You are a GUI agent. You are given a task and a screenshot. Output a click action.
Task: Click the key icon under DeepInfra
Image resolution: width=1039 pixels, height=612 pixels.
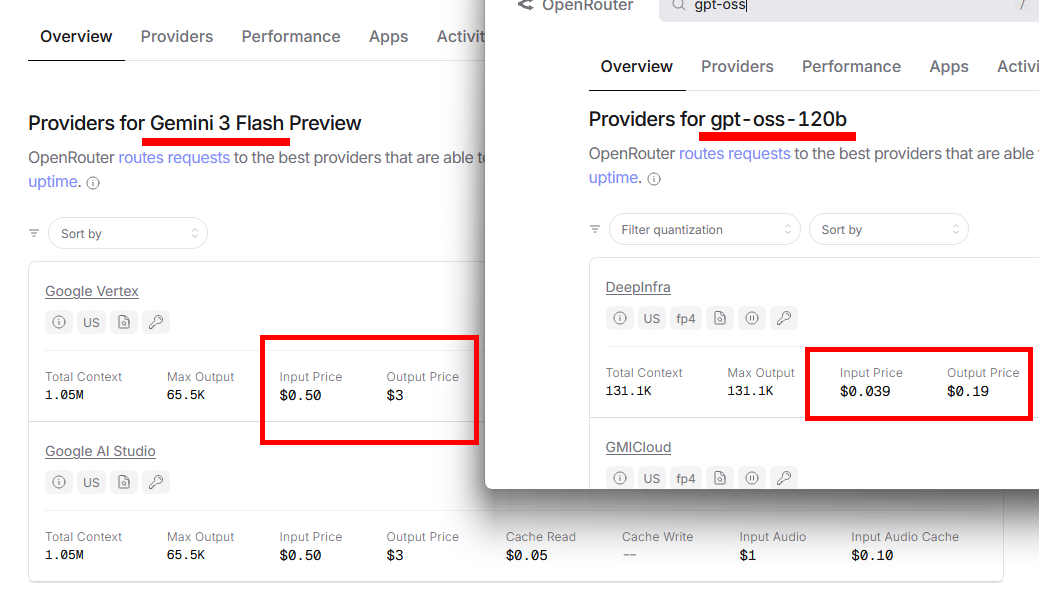click(x=784, y=318)
